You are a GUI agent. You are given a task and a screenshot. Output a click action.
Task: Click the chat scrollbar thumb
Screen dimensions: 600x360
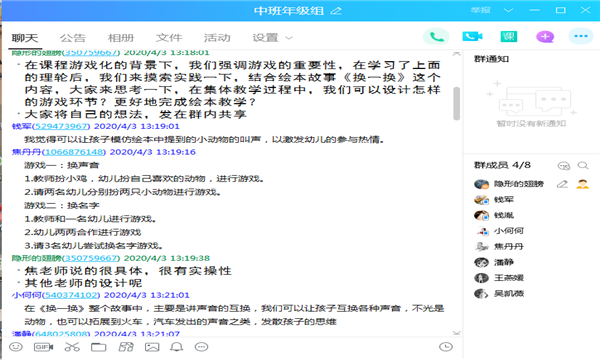(x=456, y=103)
